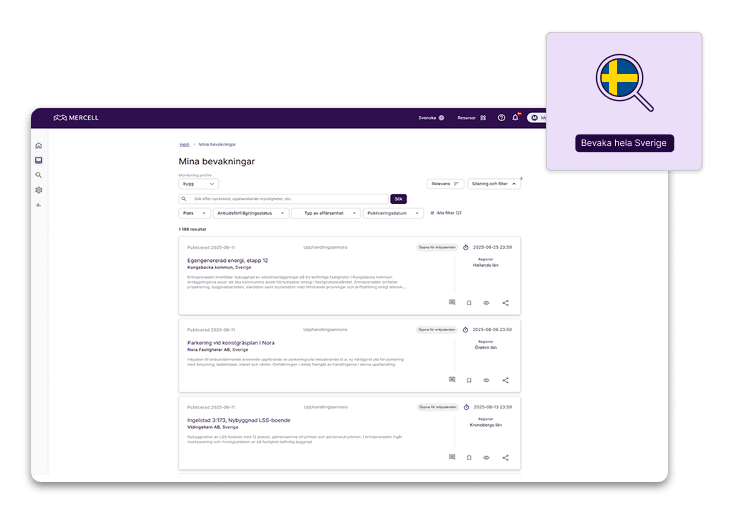Click deadline timer icon on Parkering card
The image size is (734, 514).
click(466, 330)
